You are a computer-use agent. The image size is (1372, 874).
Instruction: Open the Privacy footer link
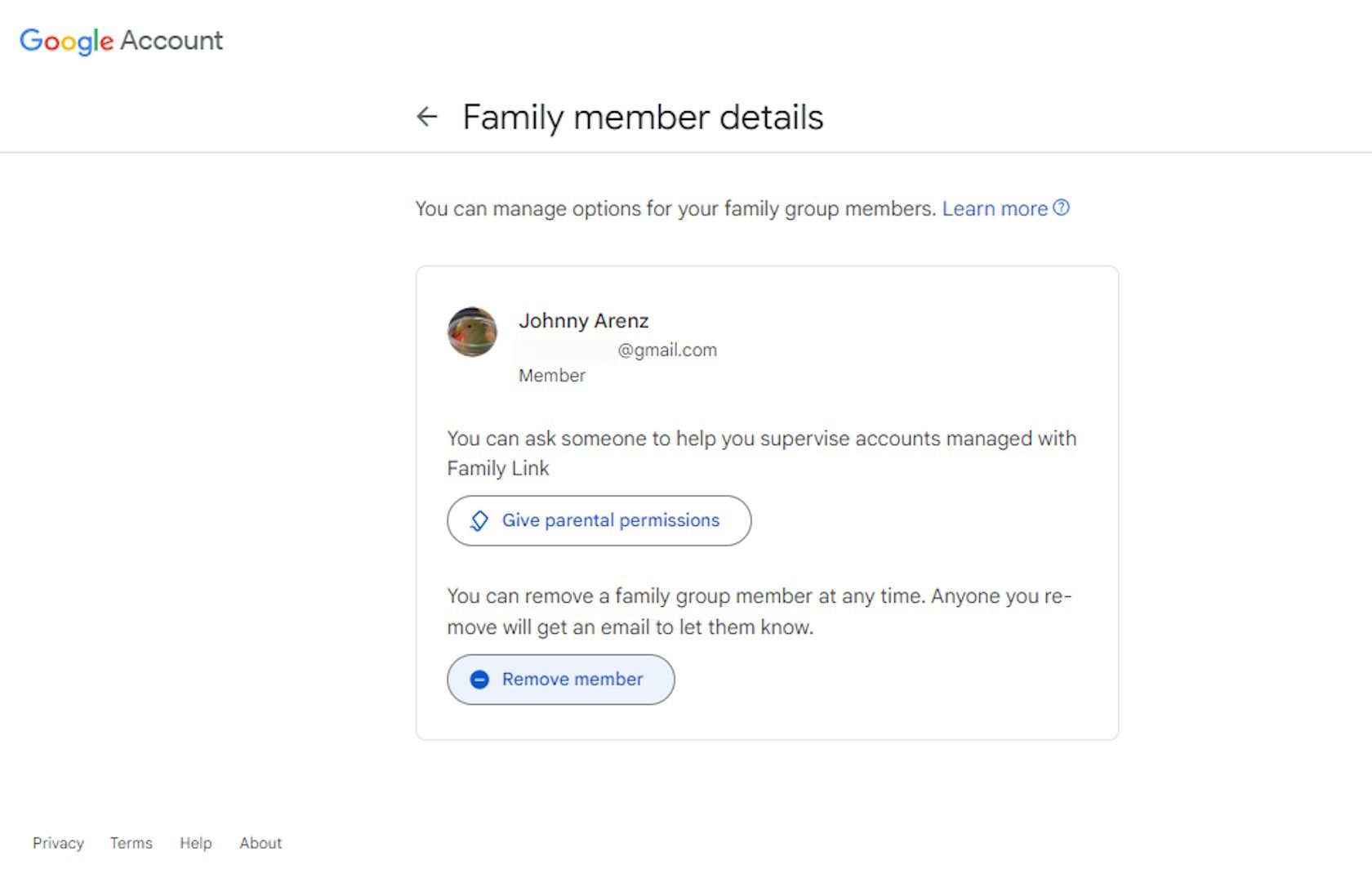coord(58,843)
